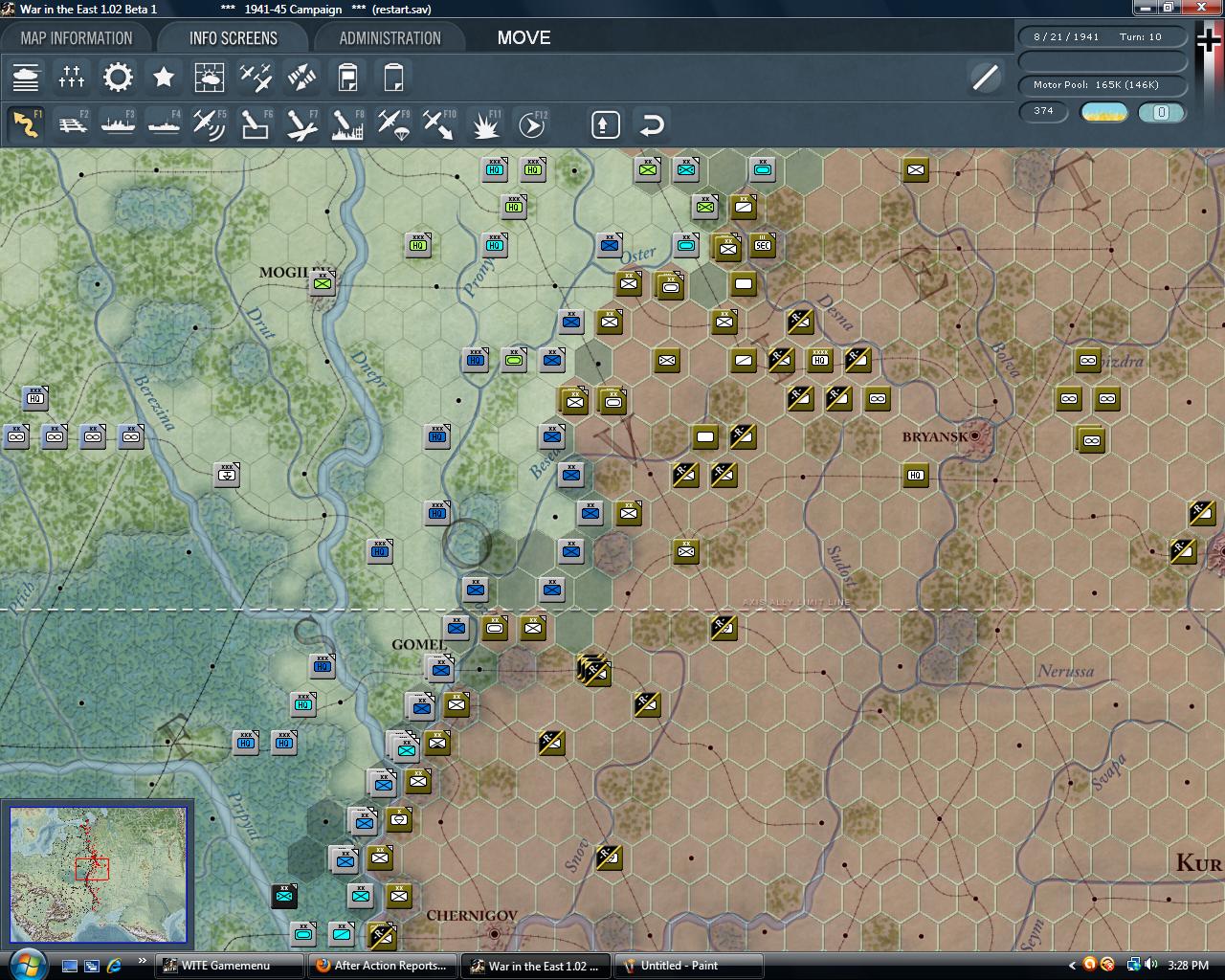1225x980 pixels.
Task: Switch to the INFO SCREENS tab
Action: click(234, 38)
